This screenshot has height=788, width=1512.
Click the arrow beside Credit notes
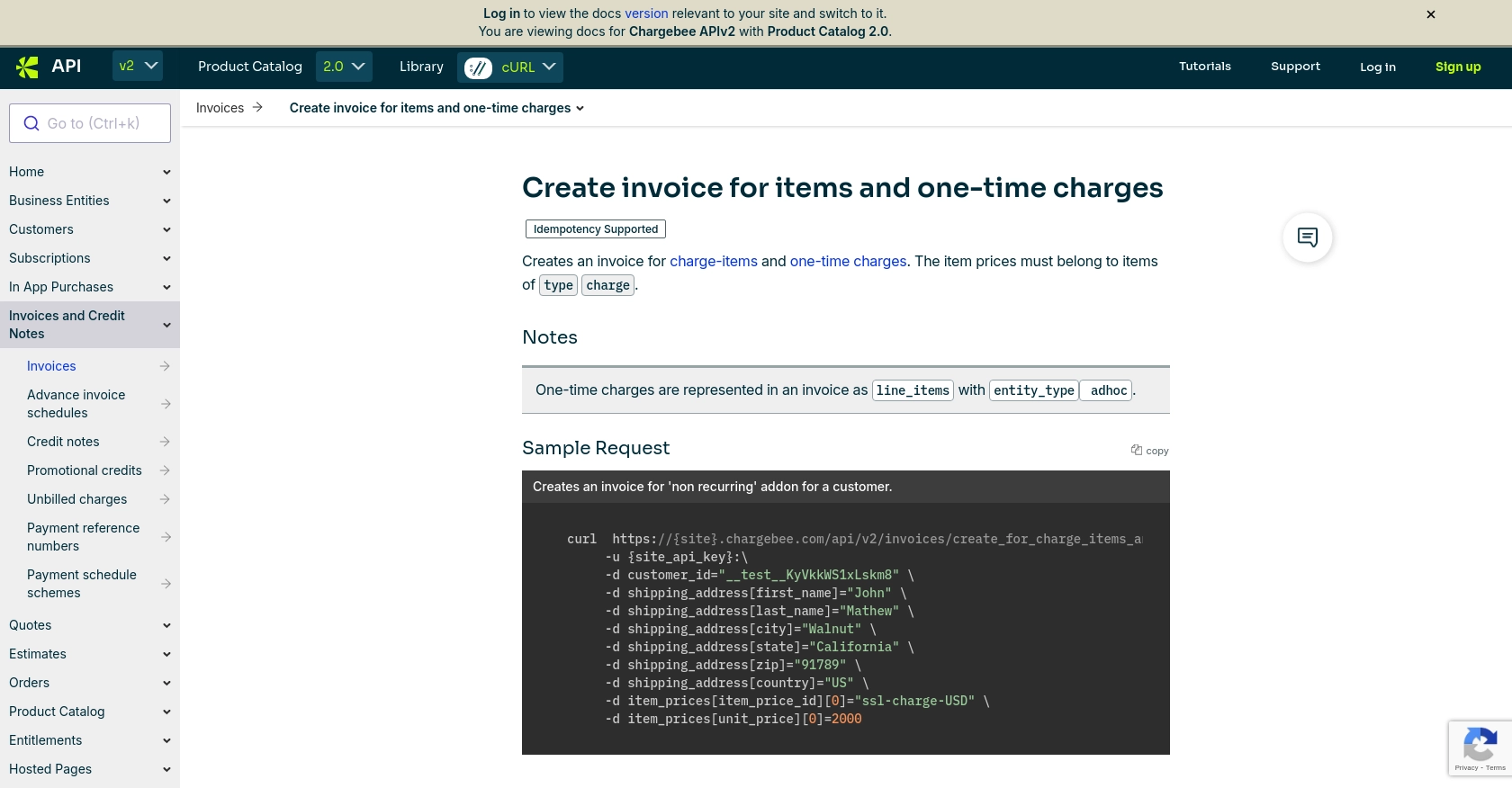pyautogui.click(x=165, y=442)
